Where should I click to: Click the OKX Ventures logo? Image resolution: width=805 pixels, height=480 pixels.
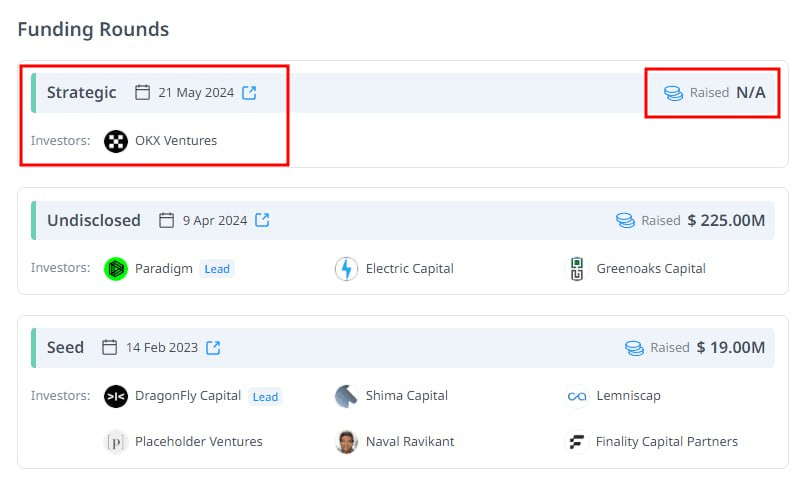pyautogui.click(x=117, y=141)
